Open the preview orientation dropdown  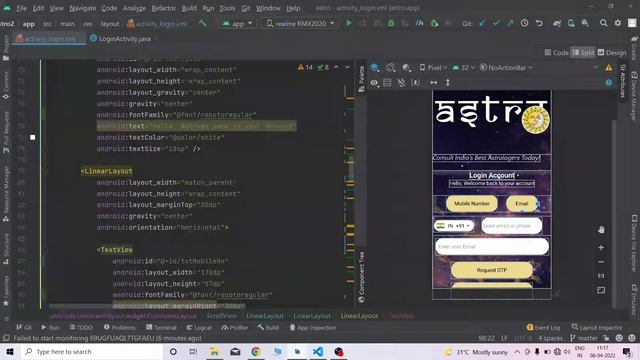point(391,68)
